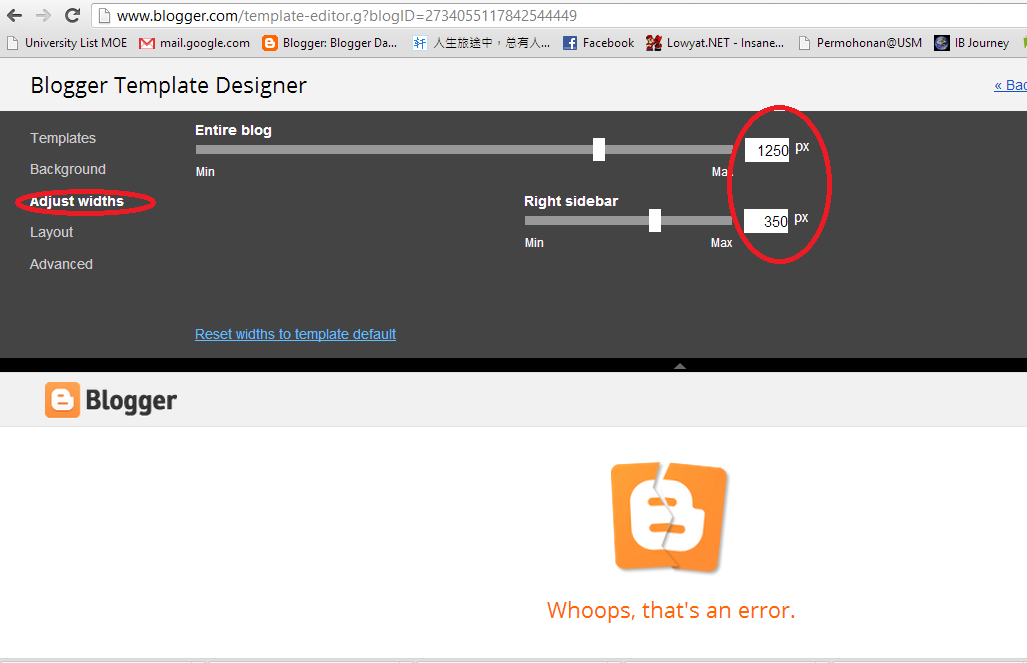Click the Blogger logo in the preview pane
Viewport: 1027px width, 663px height.
[110, 399]
